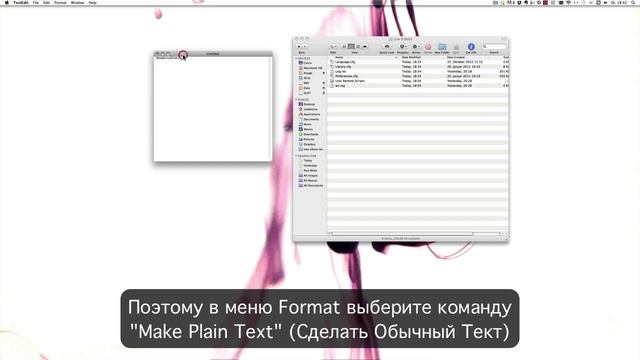Go forward in the Finder window
This screenshot has height=360, width=640.
click(304, 47)
